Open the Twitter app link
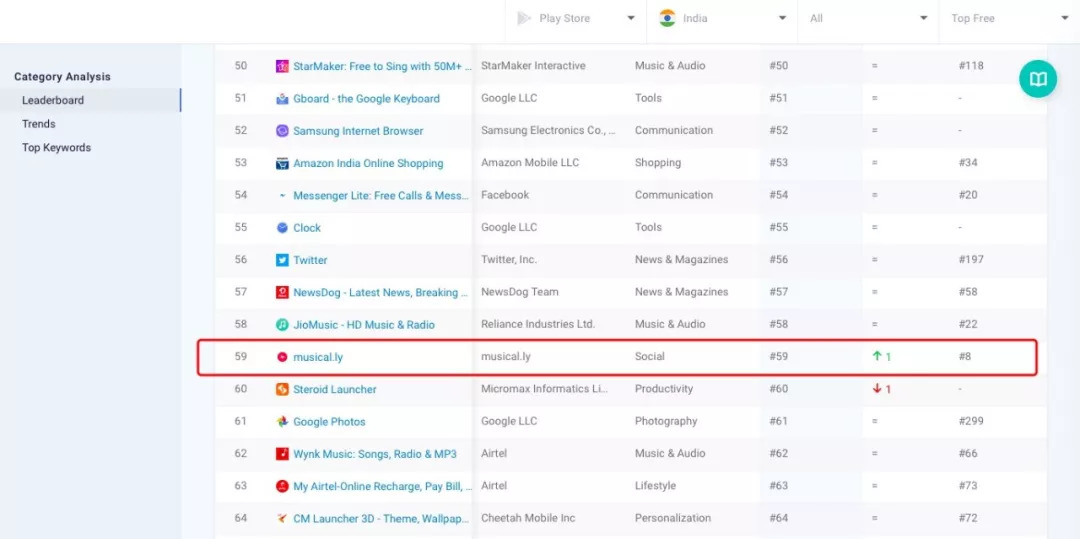 click(311, 260)
